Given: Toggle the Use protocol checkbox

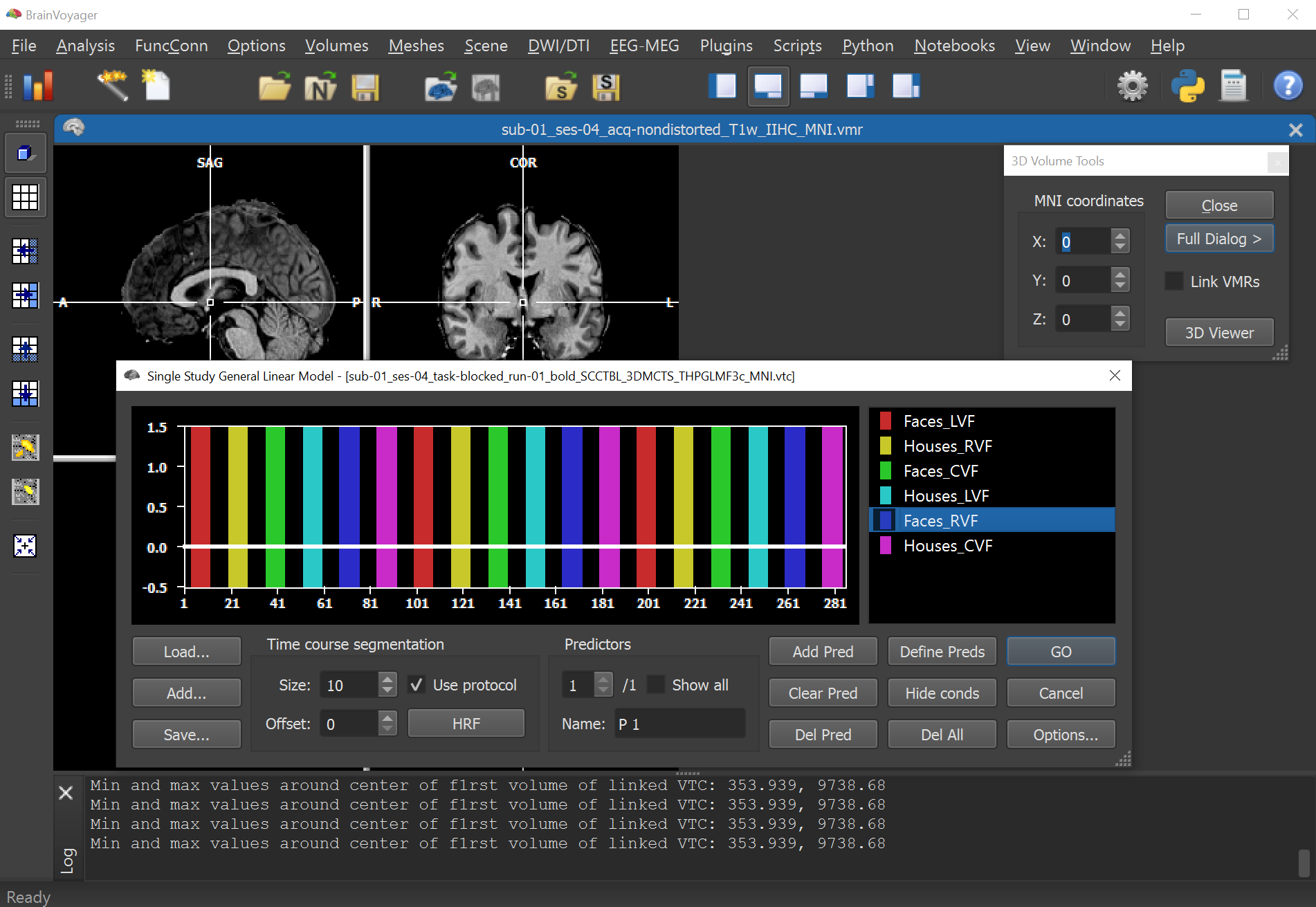Looking at the screenshot, I should (417, 685).
